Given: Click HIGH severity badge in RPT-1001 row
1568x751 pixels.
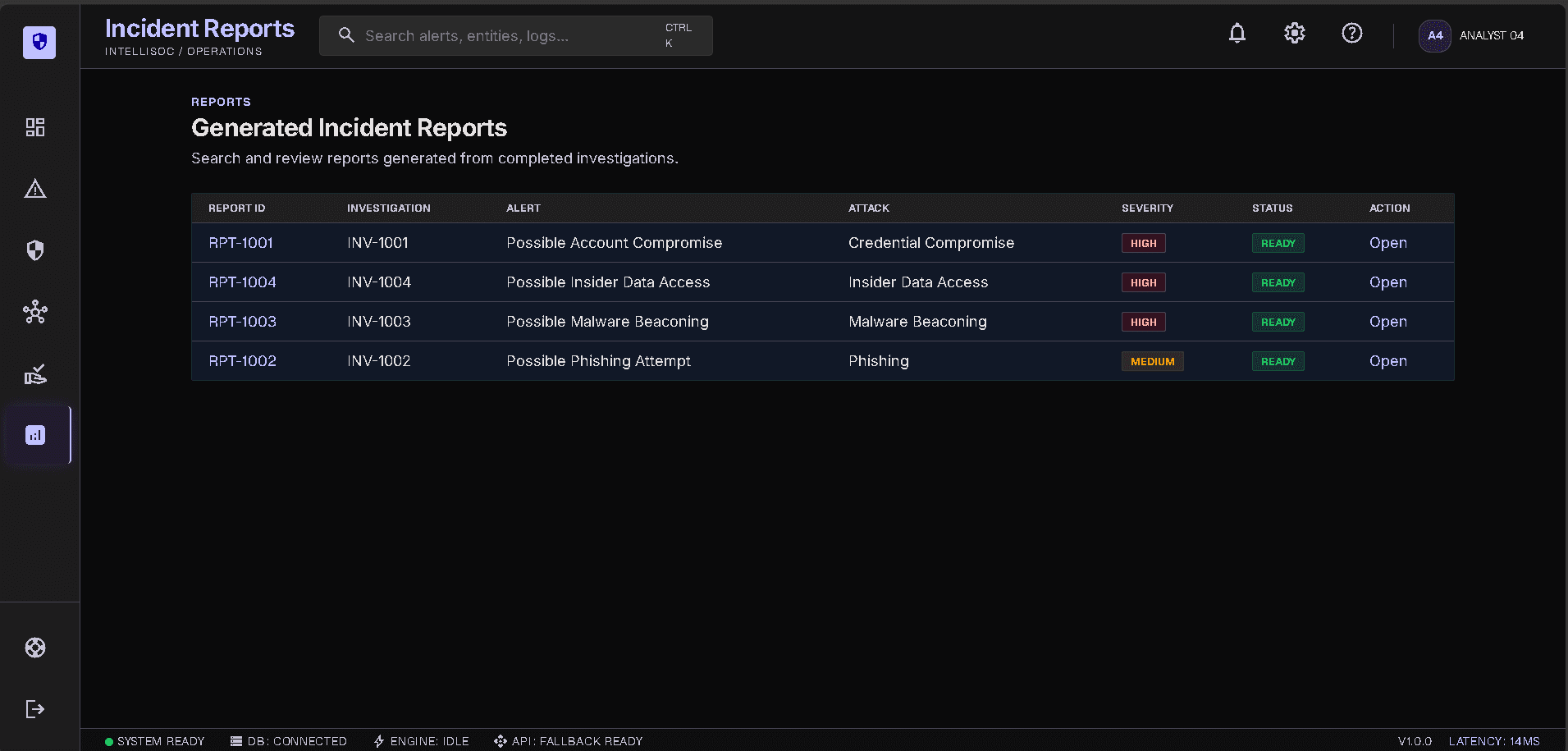Looking at the screenshot, I should 1144,243.
